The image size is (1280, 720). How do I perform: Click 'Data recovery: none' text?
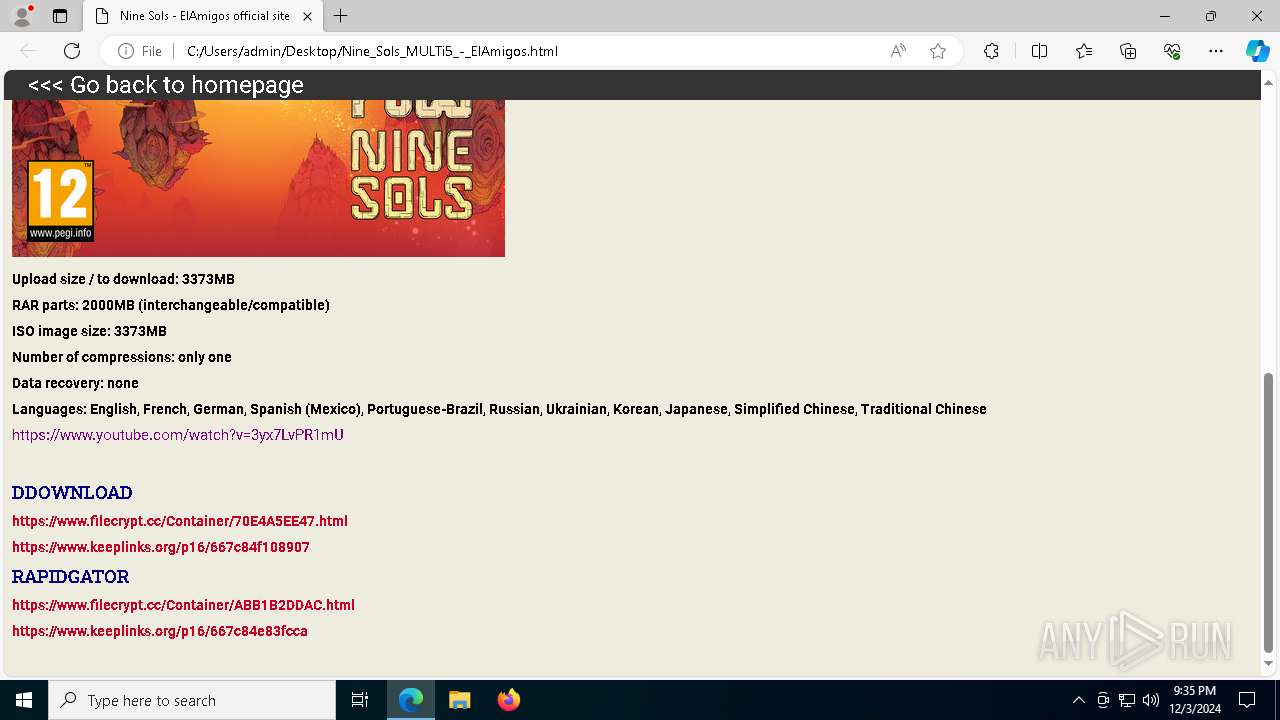point(75,383)
